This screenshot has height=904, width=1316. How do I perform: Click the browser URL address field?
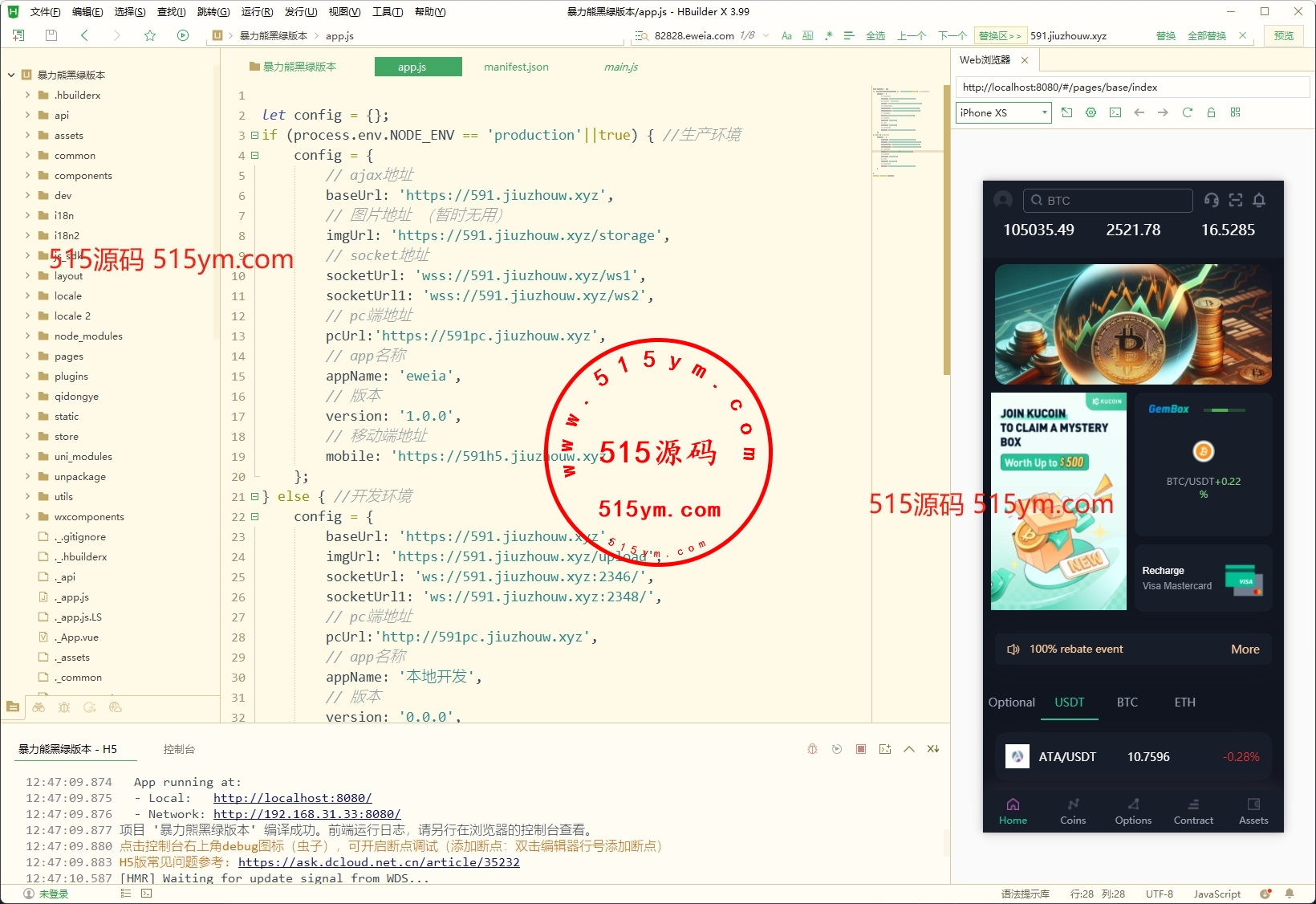tap(1131, 87)
